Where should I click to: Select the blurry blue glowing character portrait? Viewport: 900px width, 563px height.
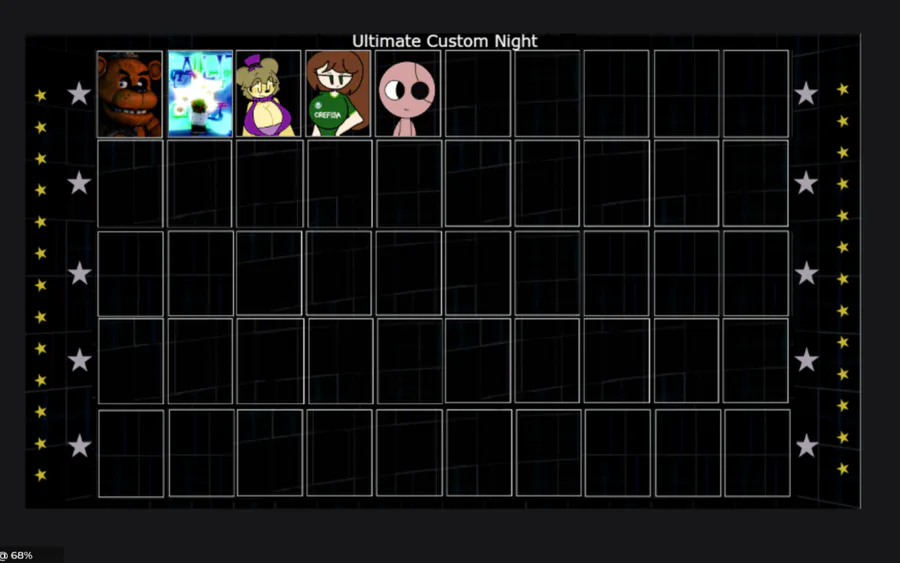[x=200, y=94]
